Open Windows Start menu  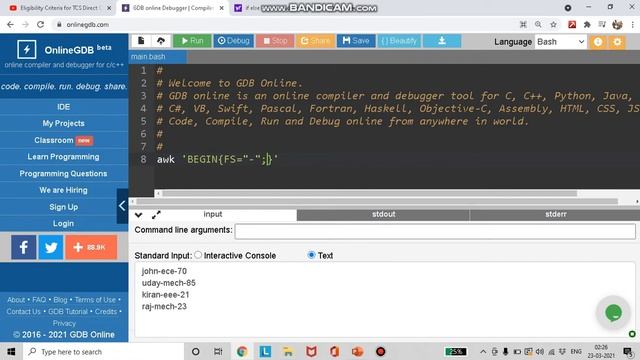coord(11,351)
